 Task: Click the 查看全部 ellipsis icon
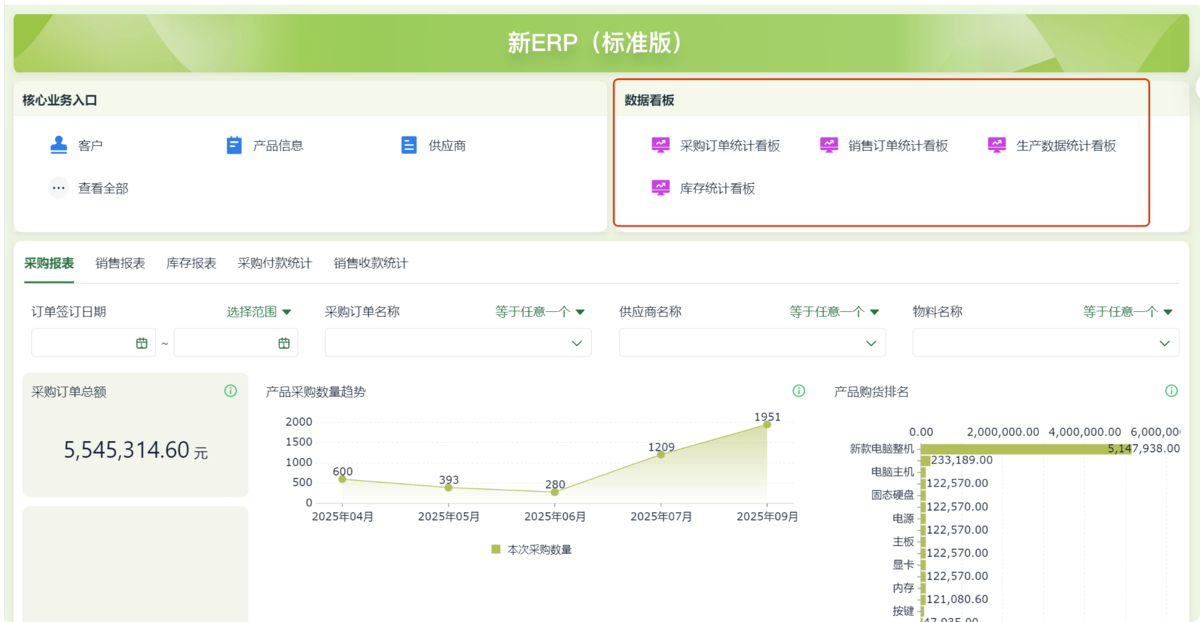click(59, 188)
